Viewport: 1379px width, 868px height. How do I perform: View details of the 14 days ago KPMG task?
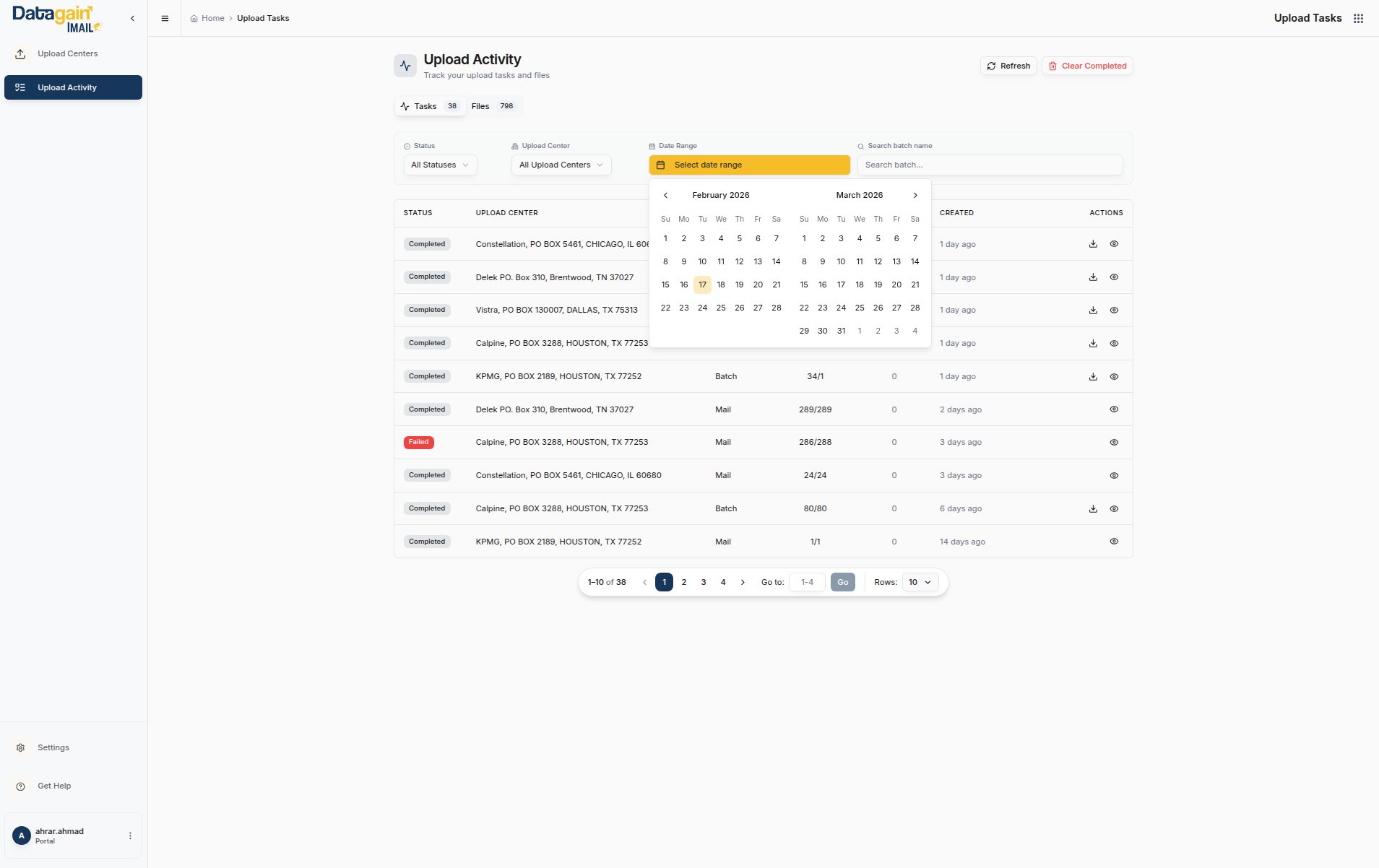coord(1114,542)
